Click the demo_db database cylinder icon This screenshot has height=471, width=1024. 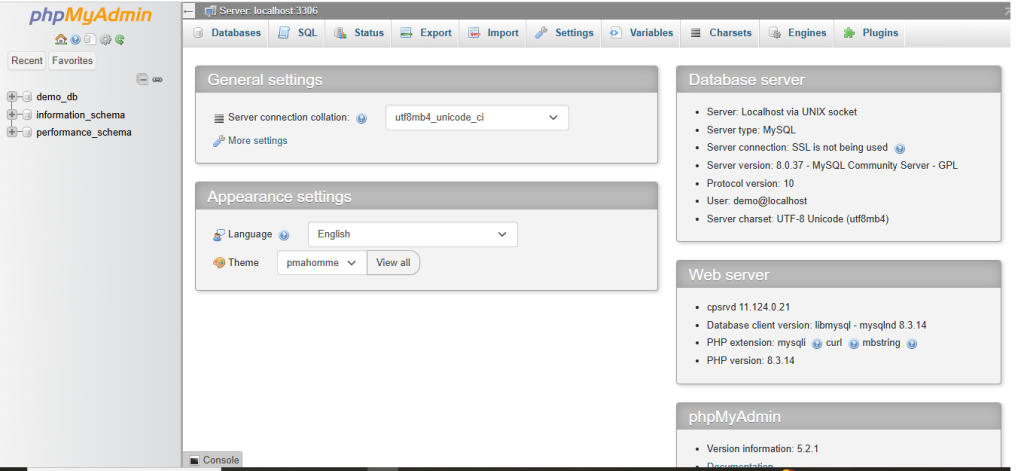(27, 97)
